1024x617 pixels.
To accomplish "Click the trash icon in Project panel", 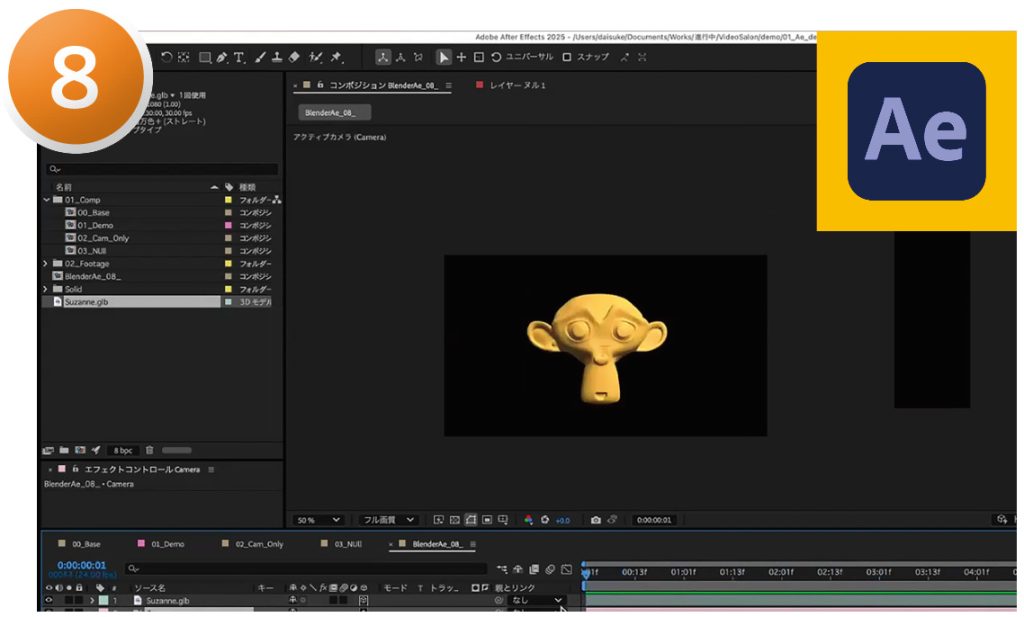I will (x=150, y=451).
